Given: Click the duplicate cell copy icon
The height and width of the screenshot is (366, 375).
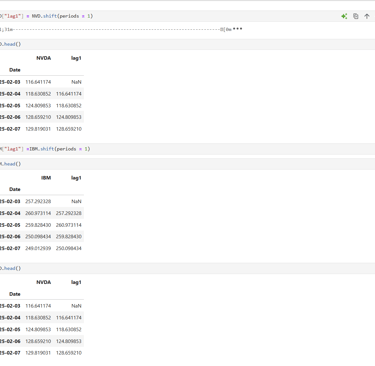Looking at the screenshot, I should (356, 16).
